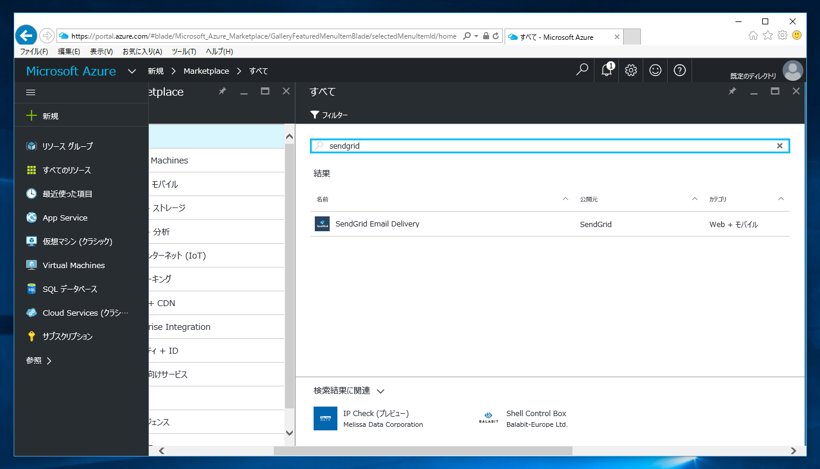Image resolution: width=820 pixels, height=469 pixels.
Task: Open the filter funnel icon
Action: pyautogui.click(x=315, y=115)
